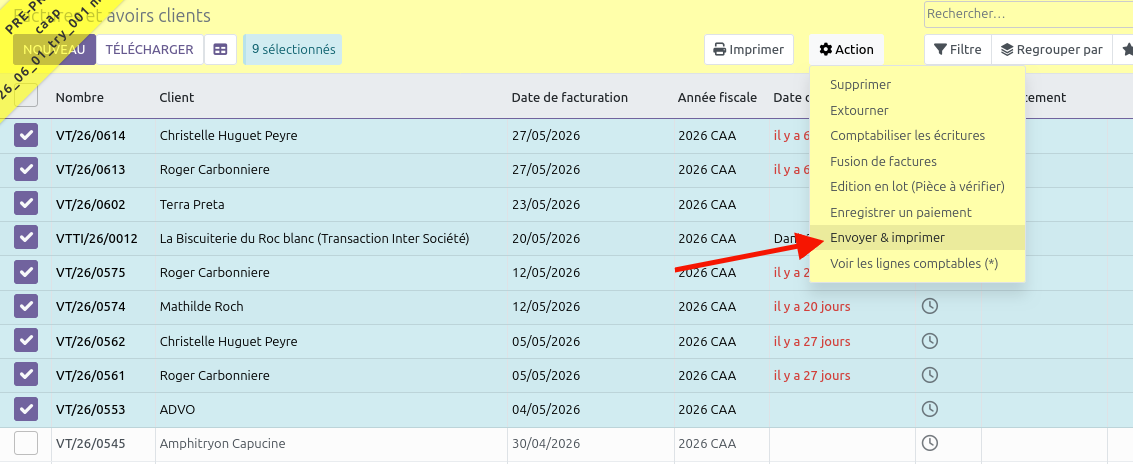Click the TÉLÉCHARGER button
Image resolution: width=1133 pixels, height=464 pixels.
click(x=150, y=49)
